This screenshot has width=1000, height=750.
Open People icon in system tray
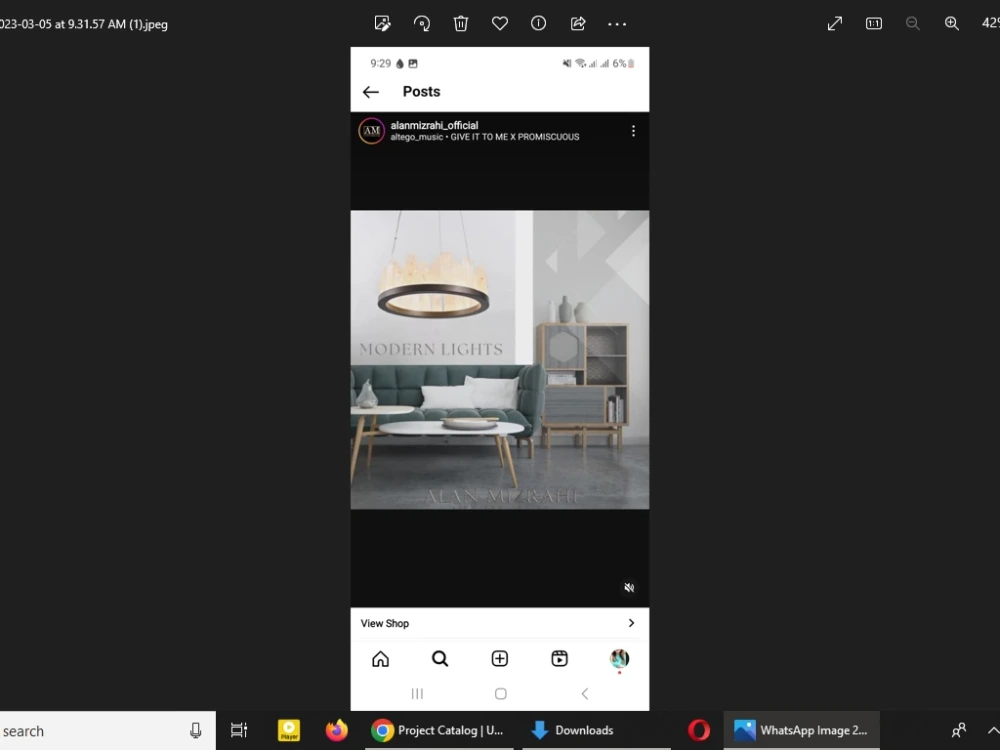pos(959,730)
